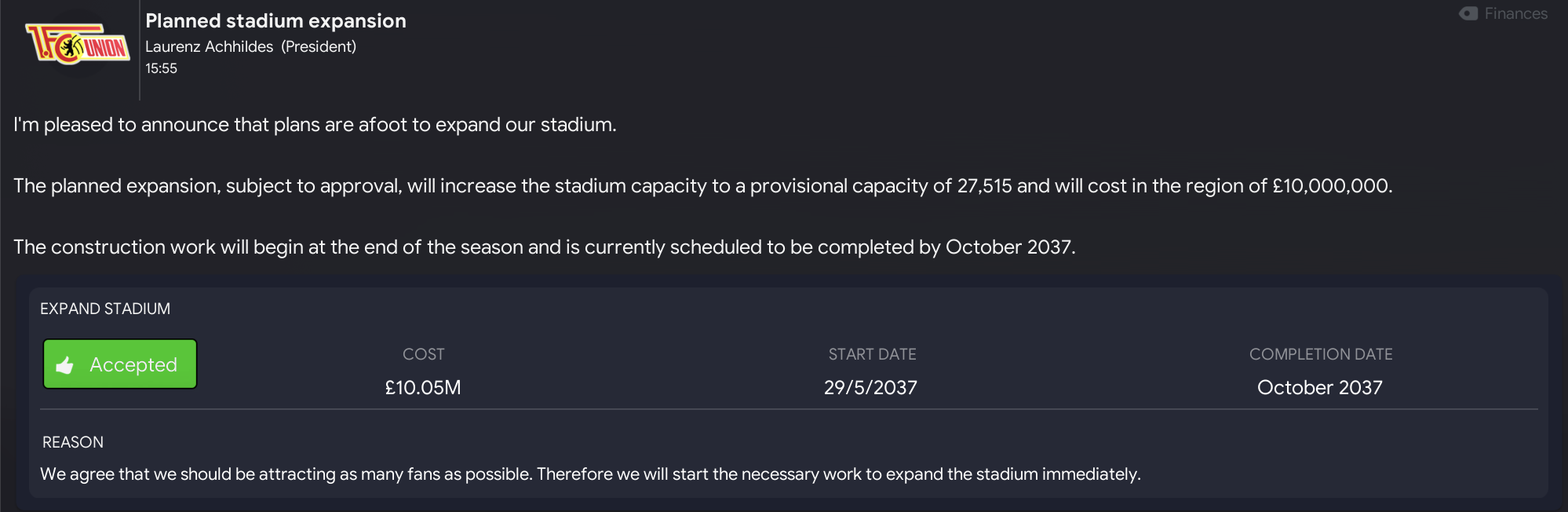Select the EXPAND STADIUM section header

[105, 309]
